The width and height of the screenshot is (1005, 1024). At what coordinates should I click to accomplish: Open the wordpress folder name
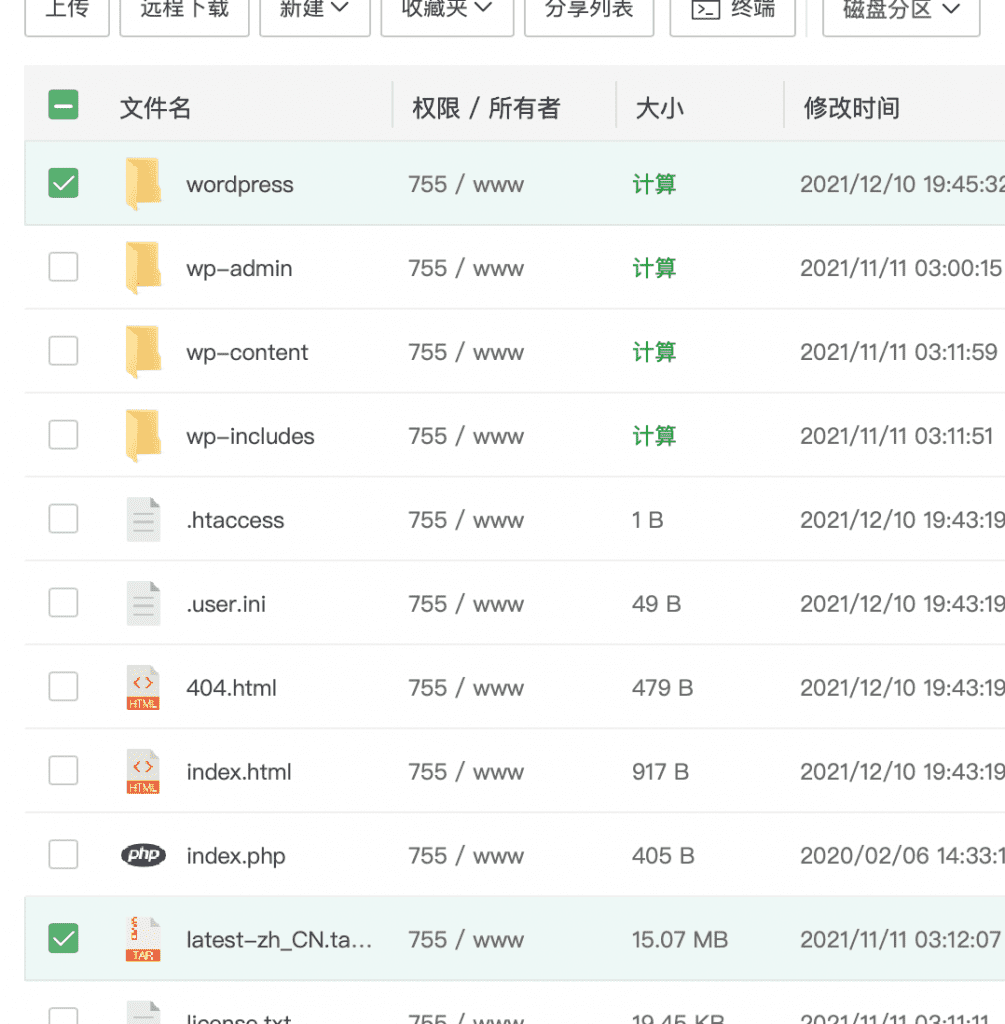pos(240,185)
